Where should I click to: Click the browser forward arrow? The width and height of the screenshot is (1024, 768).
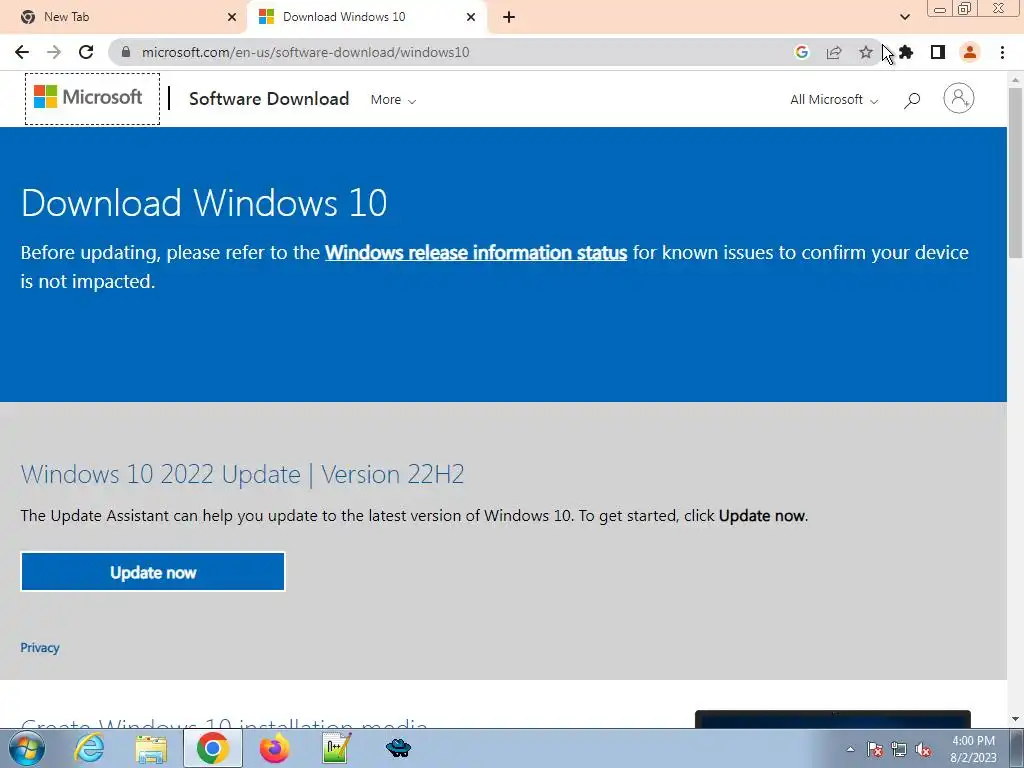tap(54, 52)
